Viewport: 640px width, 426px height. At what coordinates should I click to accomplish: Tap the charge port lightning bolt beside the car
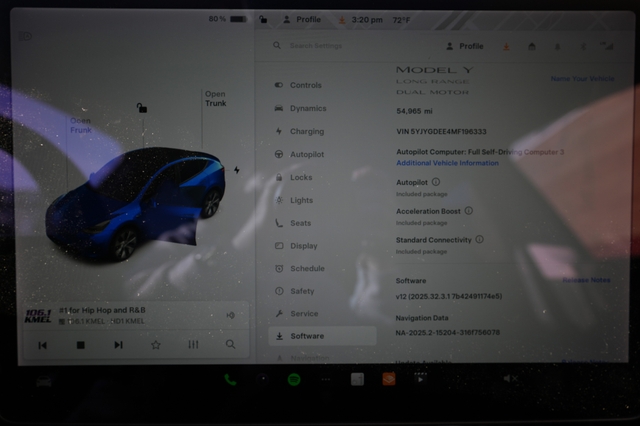[237, 170]
